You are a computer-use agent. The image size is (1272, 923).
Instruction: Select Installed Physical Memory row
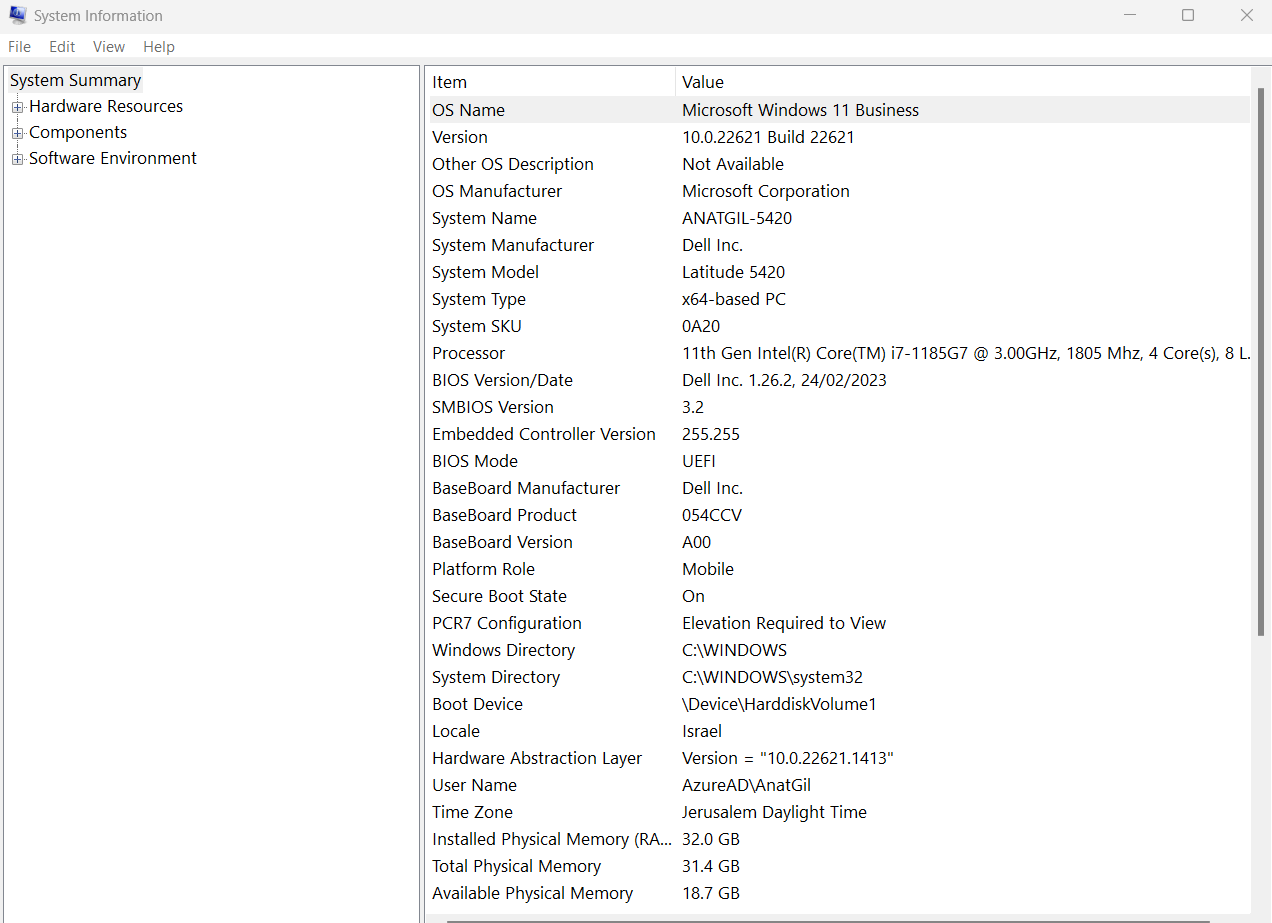click(840, 839)
